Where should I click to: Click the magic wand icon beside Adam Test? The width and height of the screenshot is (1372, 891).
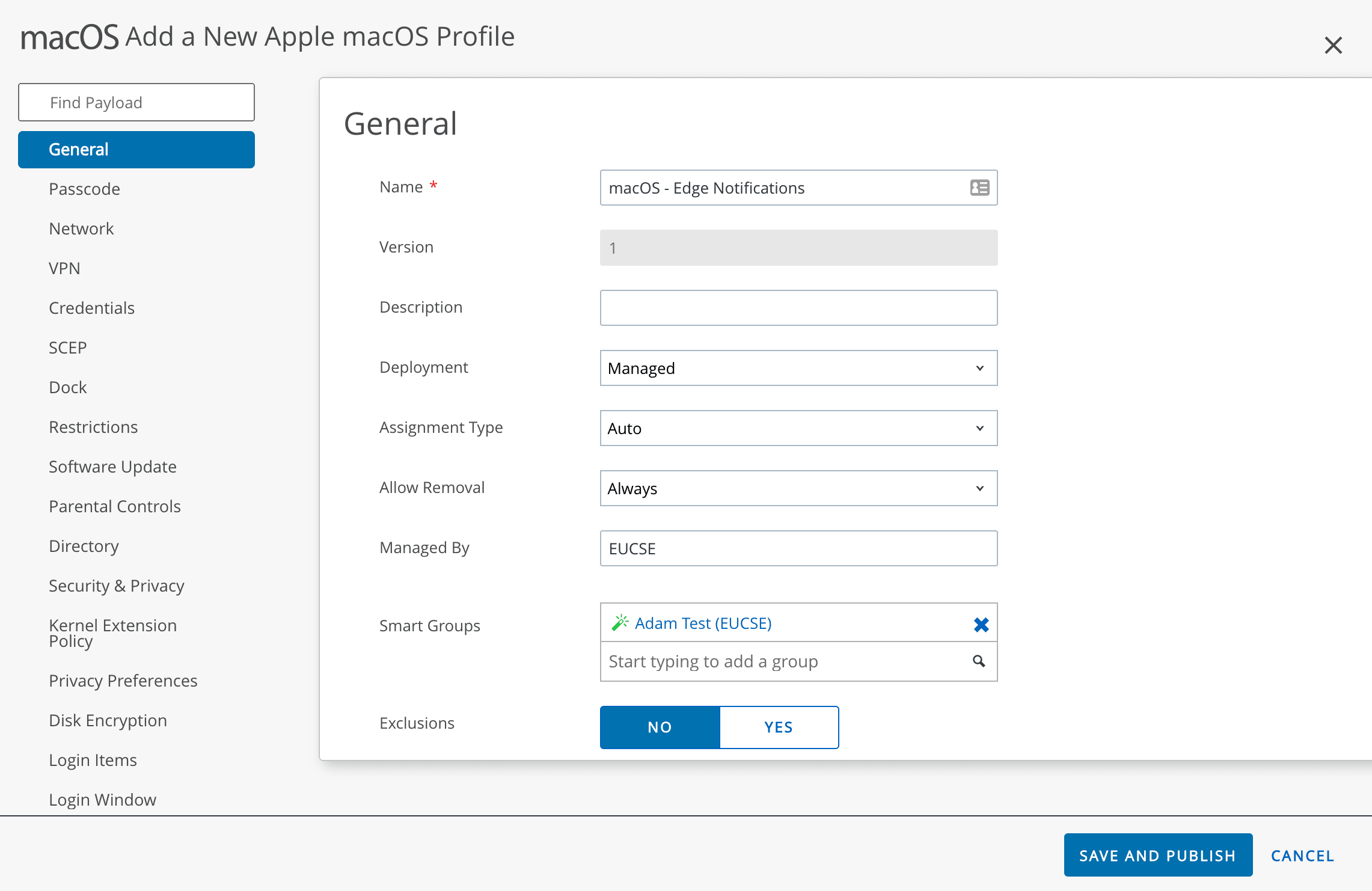620,623
